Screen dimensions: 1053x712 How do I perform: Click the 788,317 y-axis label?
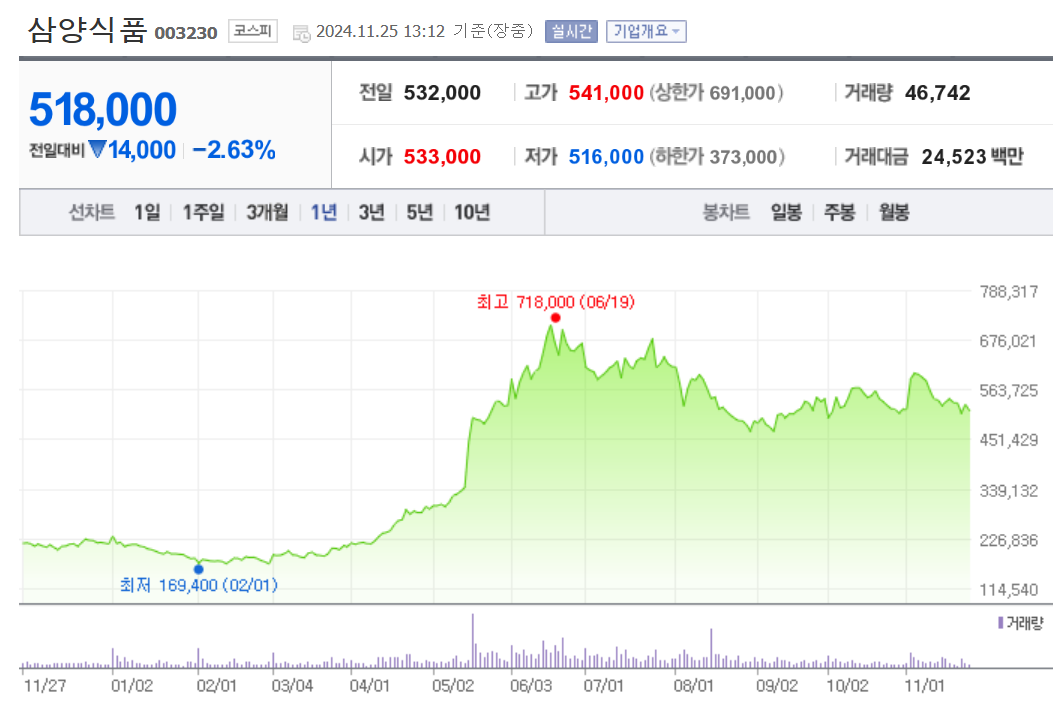pos(1009,292)
